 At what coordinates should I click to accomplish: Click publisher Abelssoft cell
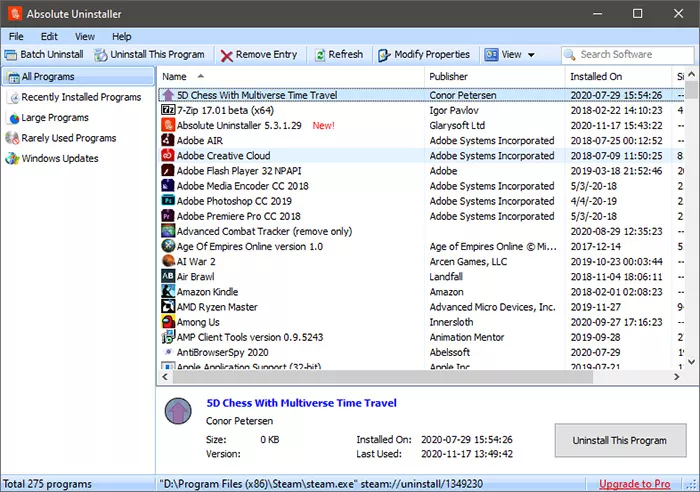(450, 352)
